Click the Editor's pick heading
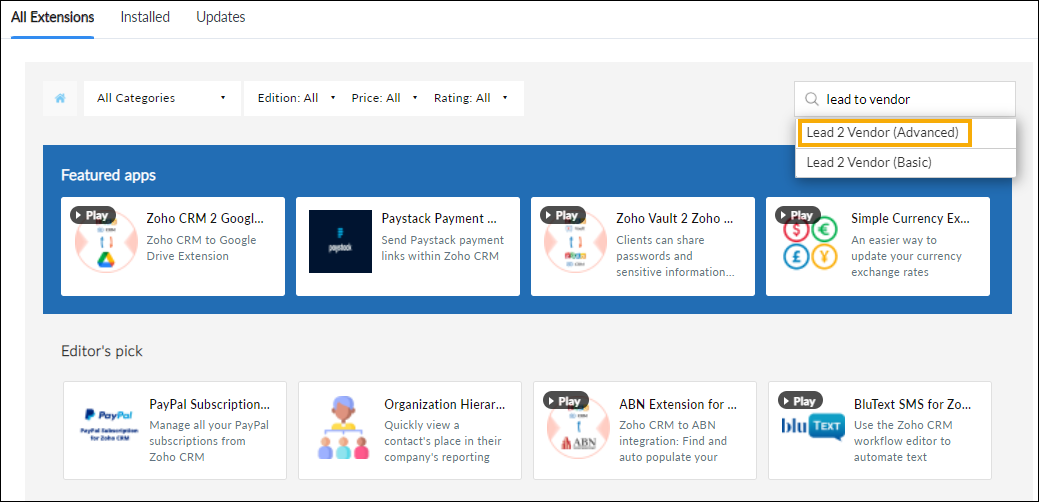The image size is (1039, 502). [102, 351]
